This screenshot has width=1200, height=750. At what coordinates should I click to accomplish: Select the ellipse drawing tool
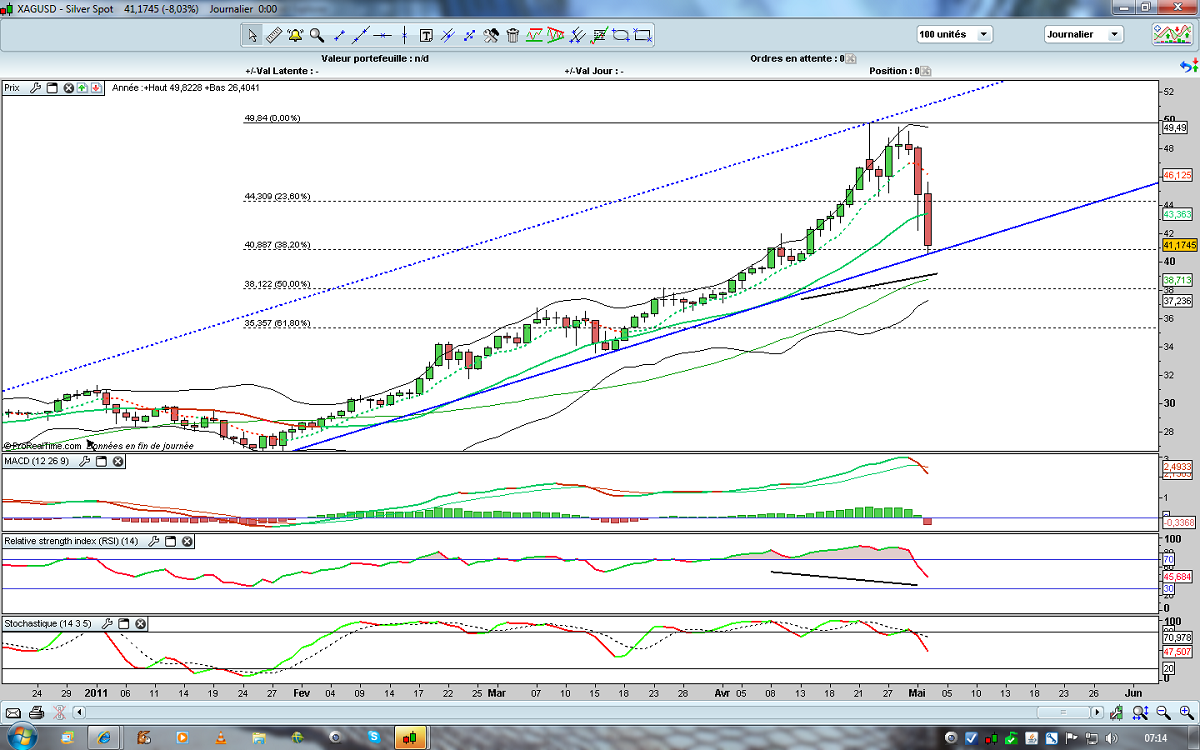click(621, 35)
